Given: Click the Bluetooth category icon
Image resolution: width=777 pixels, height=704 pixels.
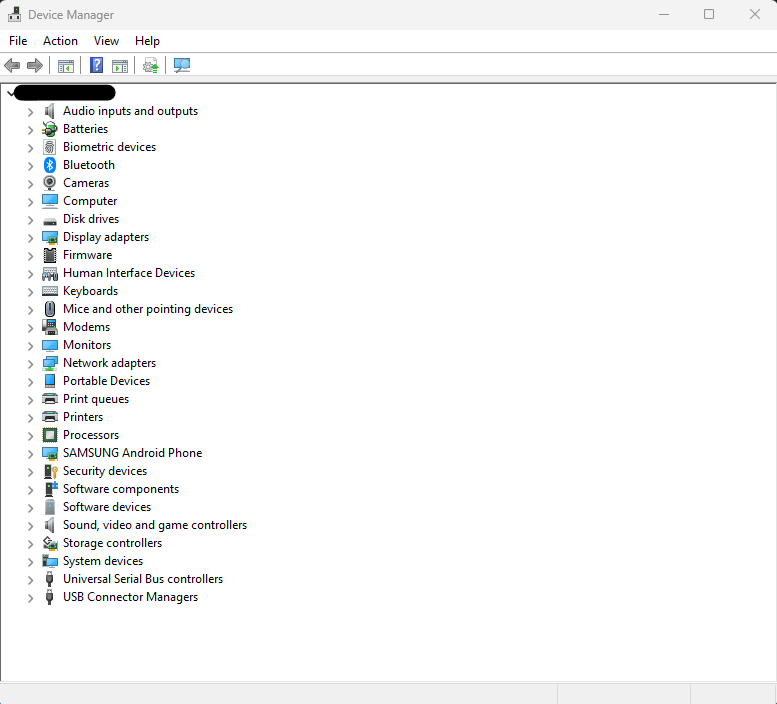Looking at the screenshot, I should [x=50, y=165].
